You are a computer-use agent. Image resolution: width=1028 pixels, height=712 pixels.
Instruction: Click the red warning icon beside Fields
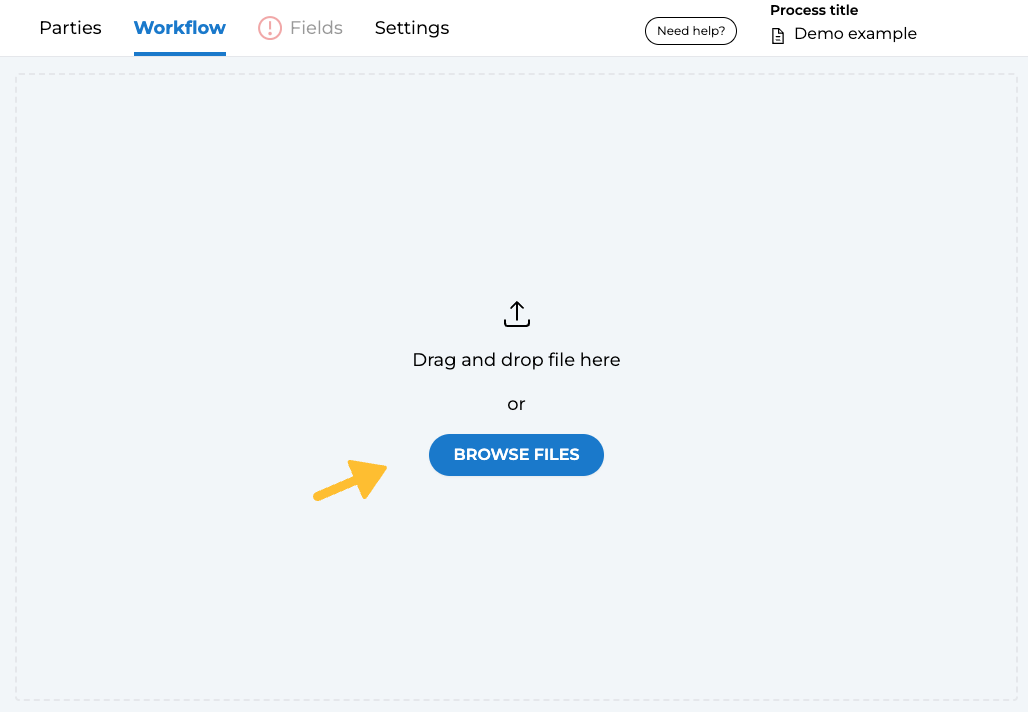tap(270, 28)
